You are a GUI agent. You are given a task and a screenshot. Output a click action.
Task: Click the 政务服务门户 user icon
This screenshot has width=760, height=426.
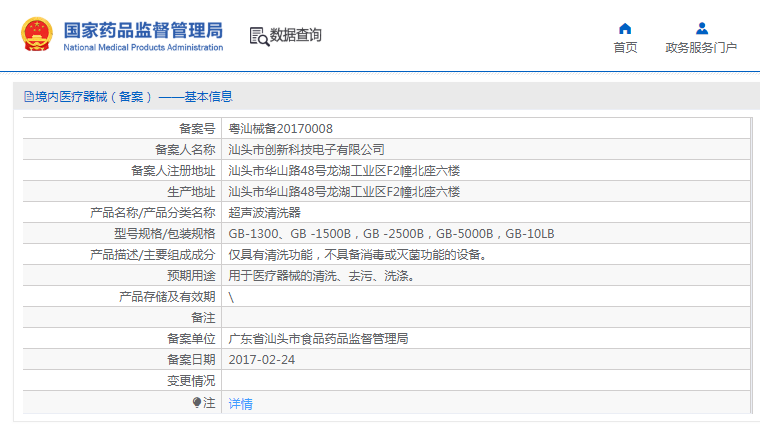tap(702, 29)
